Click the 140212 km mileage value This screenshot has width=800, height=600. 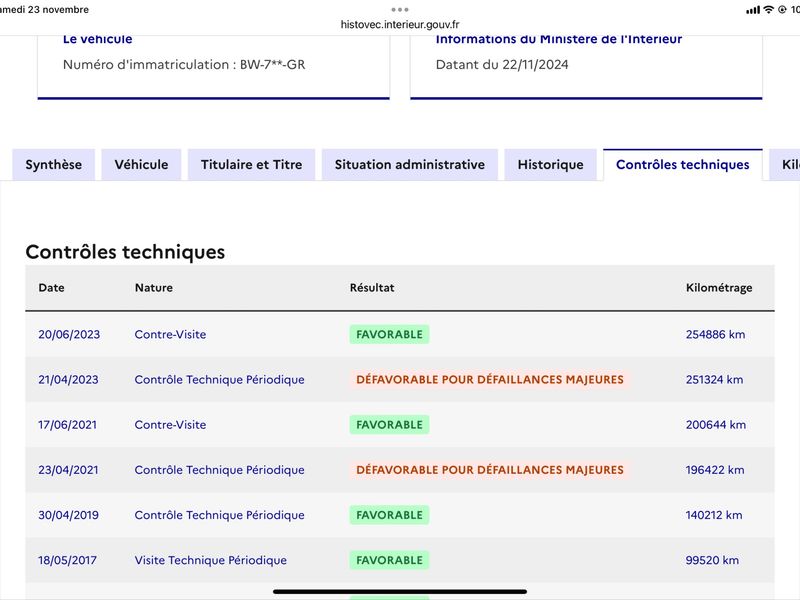(714, 515)
